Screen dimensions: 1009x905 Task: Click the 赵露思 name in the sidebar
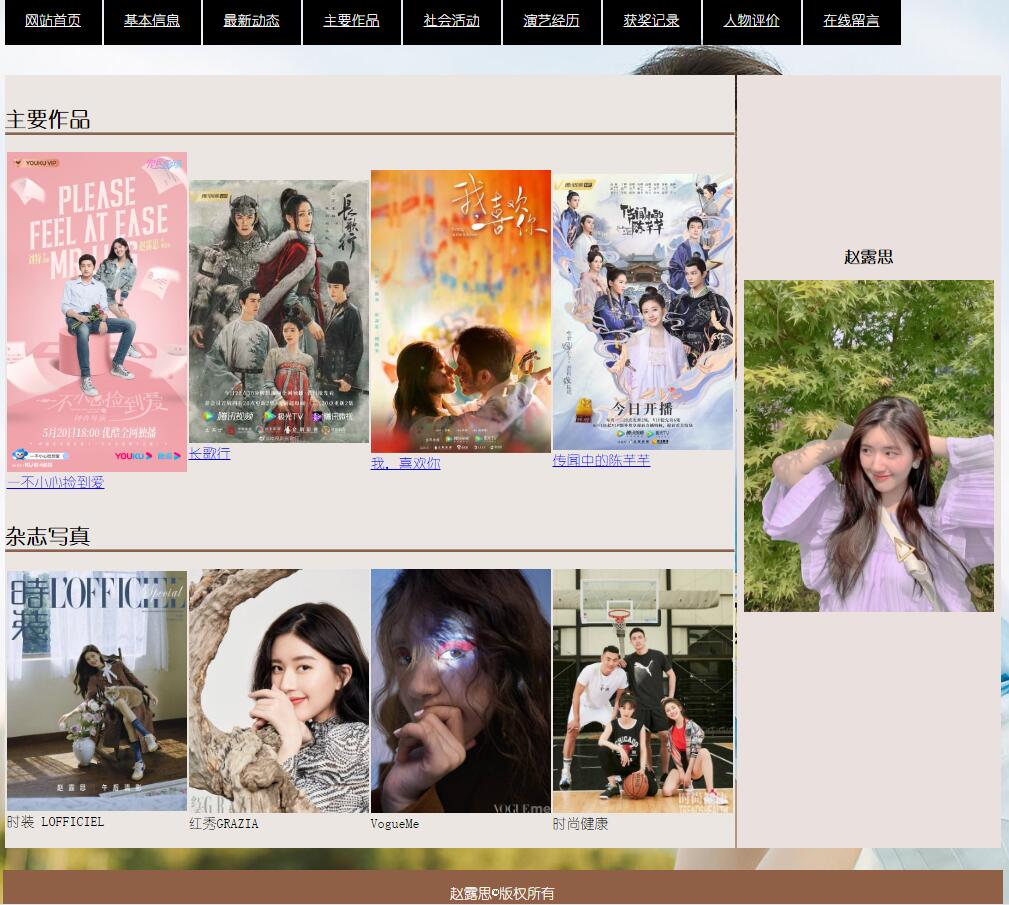coord(869,257)
